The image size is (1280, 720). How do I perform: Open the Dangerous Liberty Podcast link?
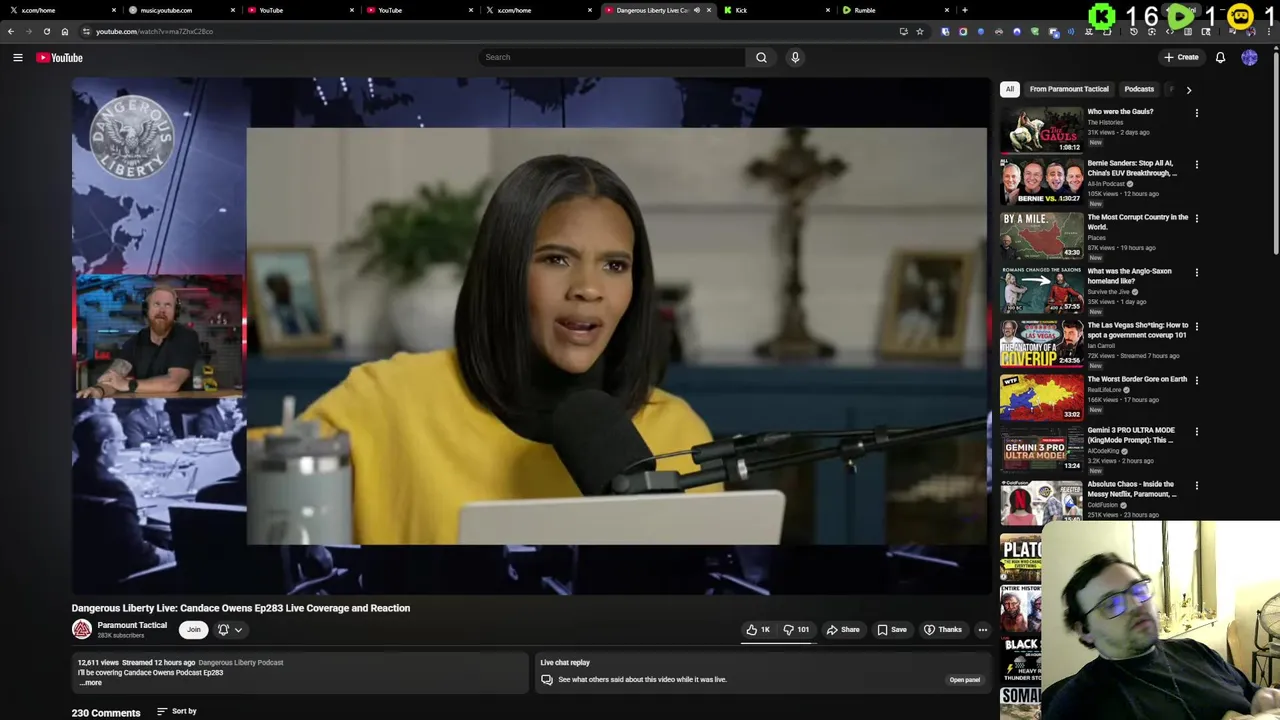tap(240, 662)
